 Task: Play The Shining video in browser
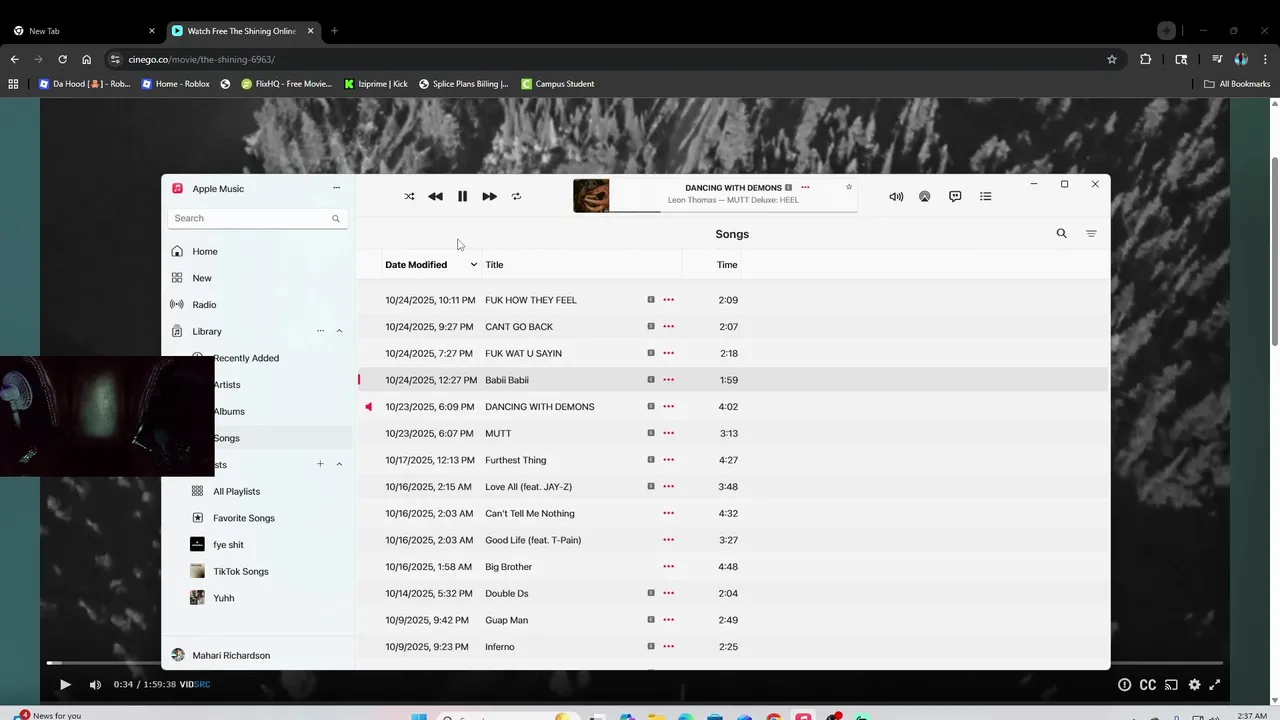[65, 685]
